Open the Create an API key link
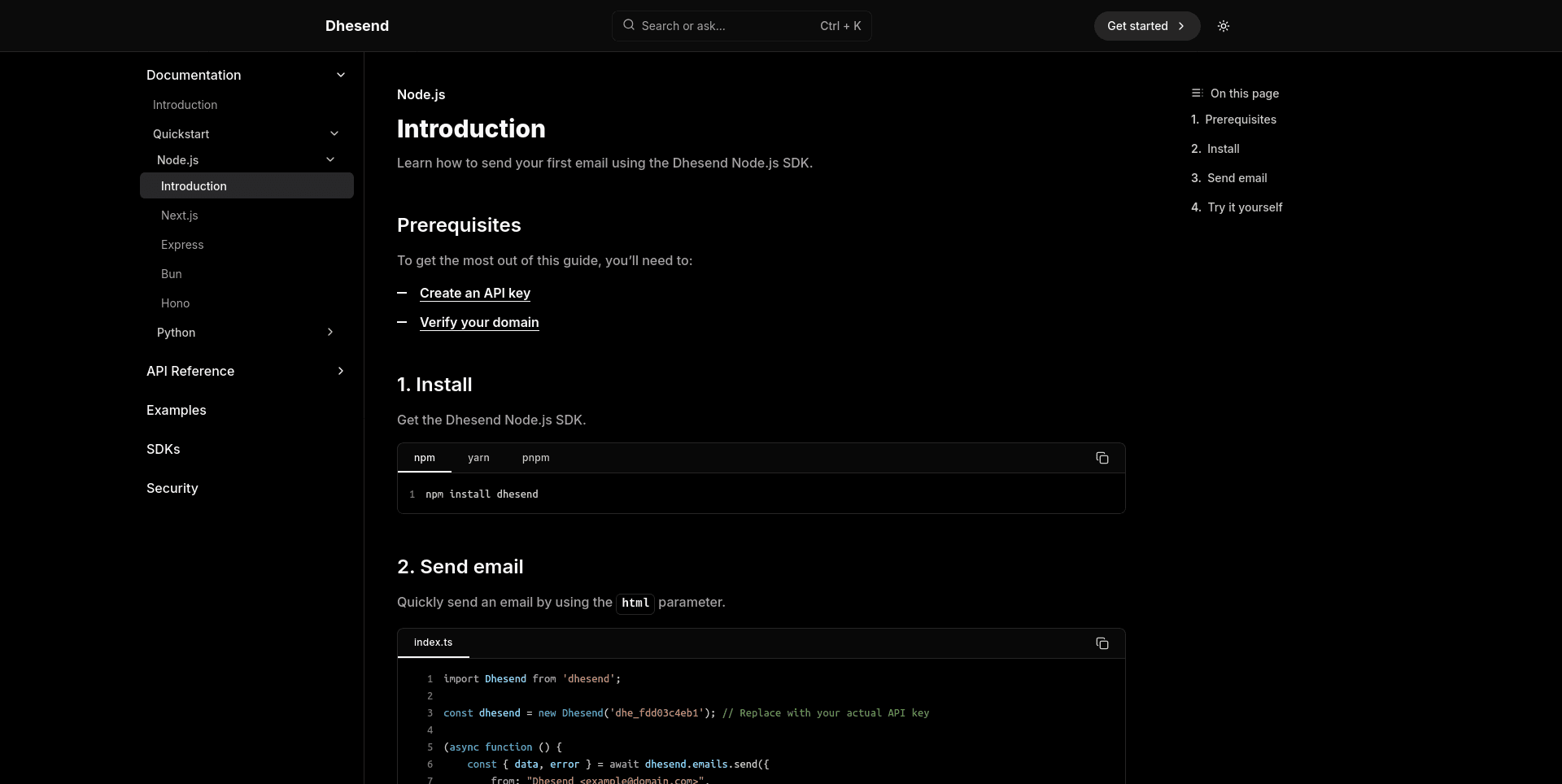Image resolution: width=1562 pixels, height=784 pixels. click(474, 293)
